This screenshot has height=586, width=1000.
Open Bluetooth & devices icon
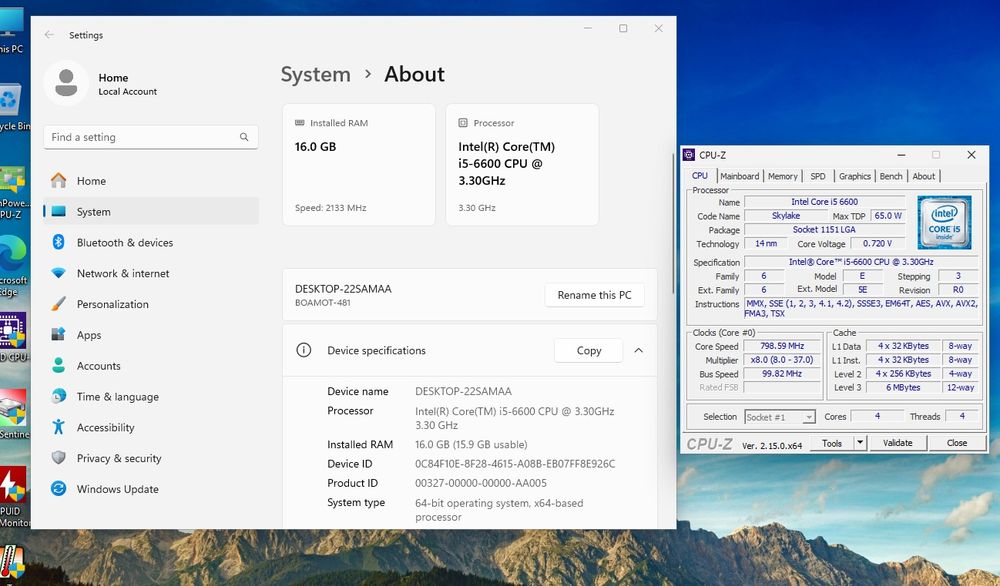point(59,242)
